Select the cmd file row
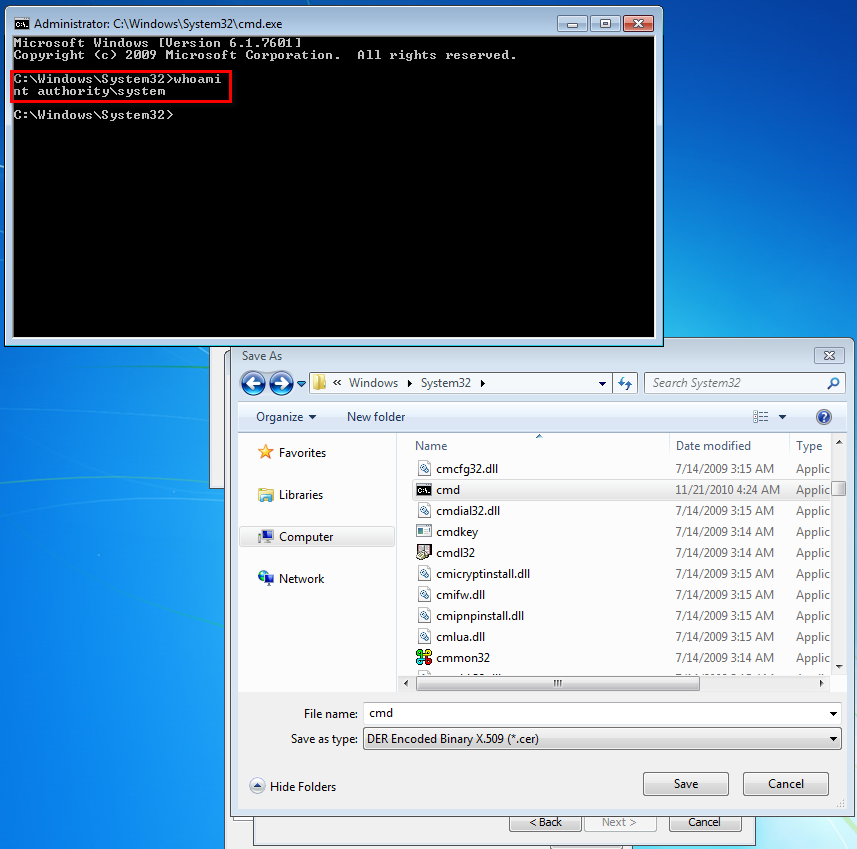The height and width of the screenshot is (849, 857). click(621, 490)
